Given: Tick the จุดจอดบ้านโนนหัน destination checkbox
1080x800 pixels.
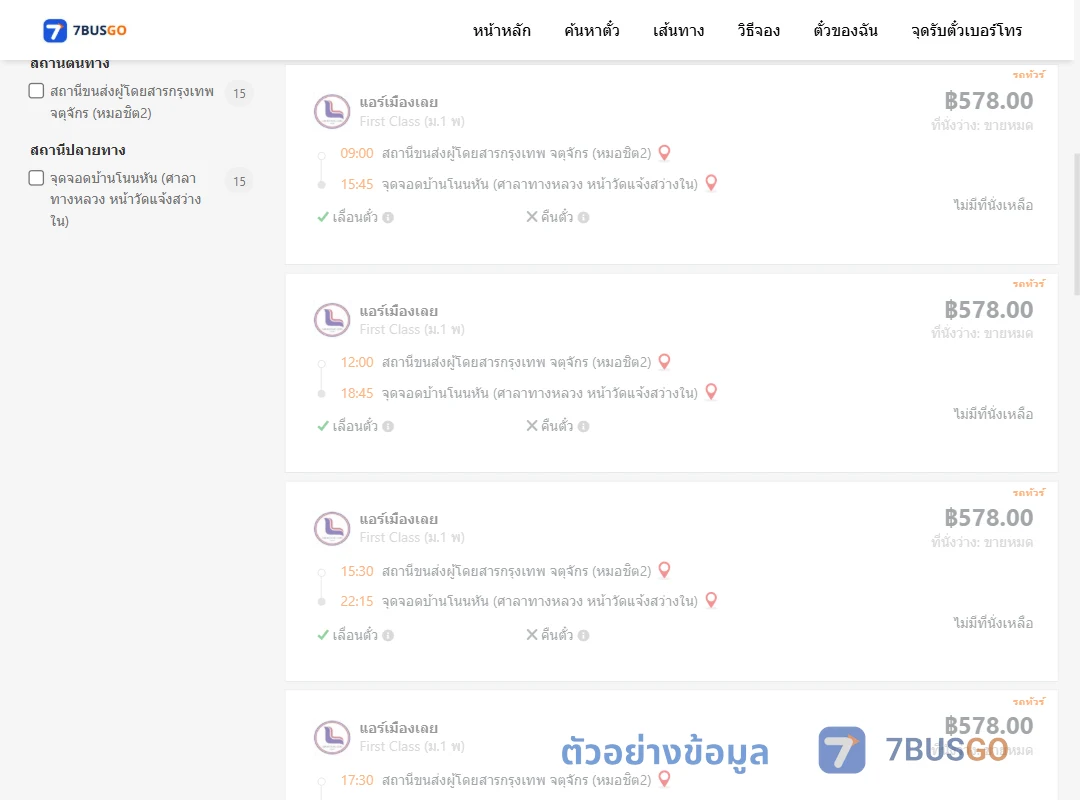Looking at the screenshot, I should tap(37, 178).
